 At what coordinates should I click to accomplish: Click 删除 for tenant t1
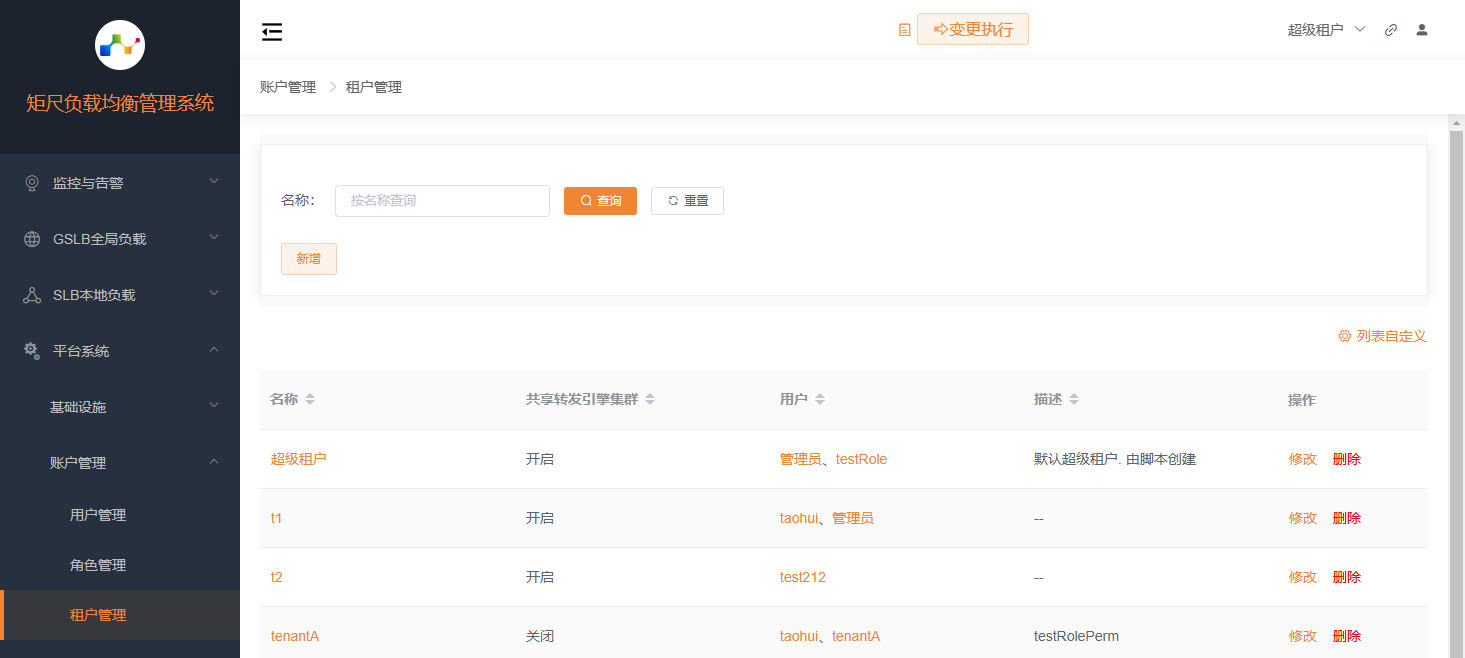(1346, 518)
